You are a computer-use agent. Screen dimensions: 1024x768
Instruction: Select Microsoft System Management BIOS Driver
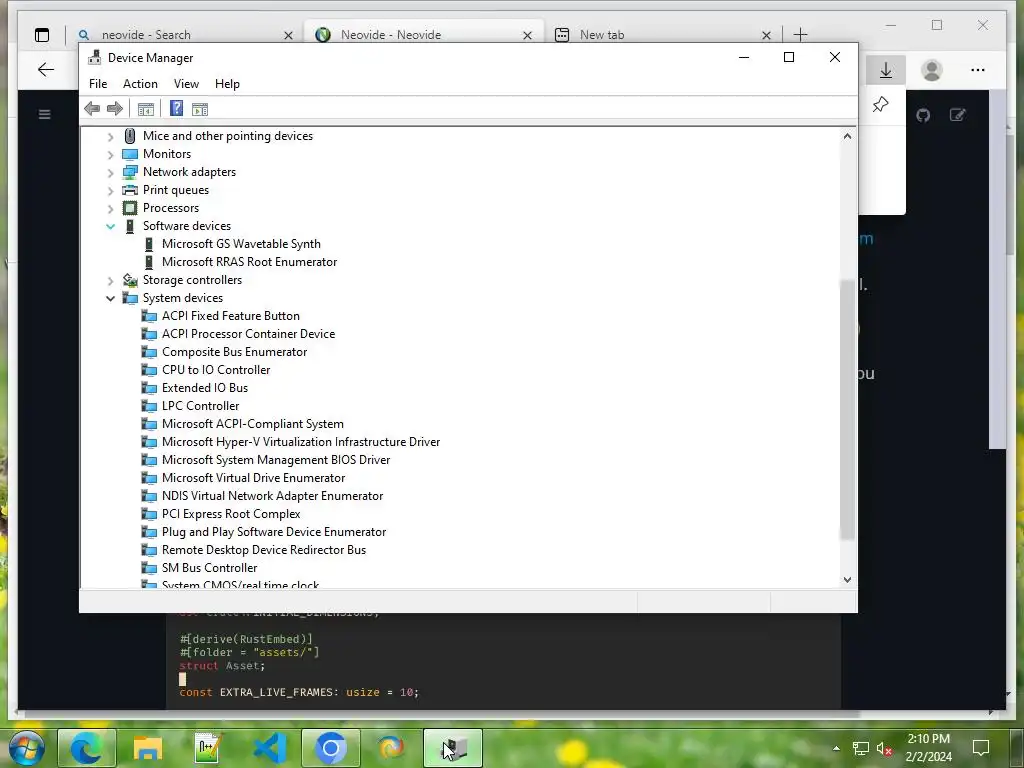pos(276,460)
